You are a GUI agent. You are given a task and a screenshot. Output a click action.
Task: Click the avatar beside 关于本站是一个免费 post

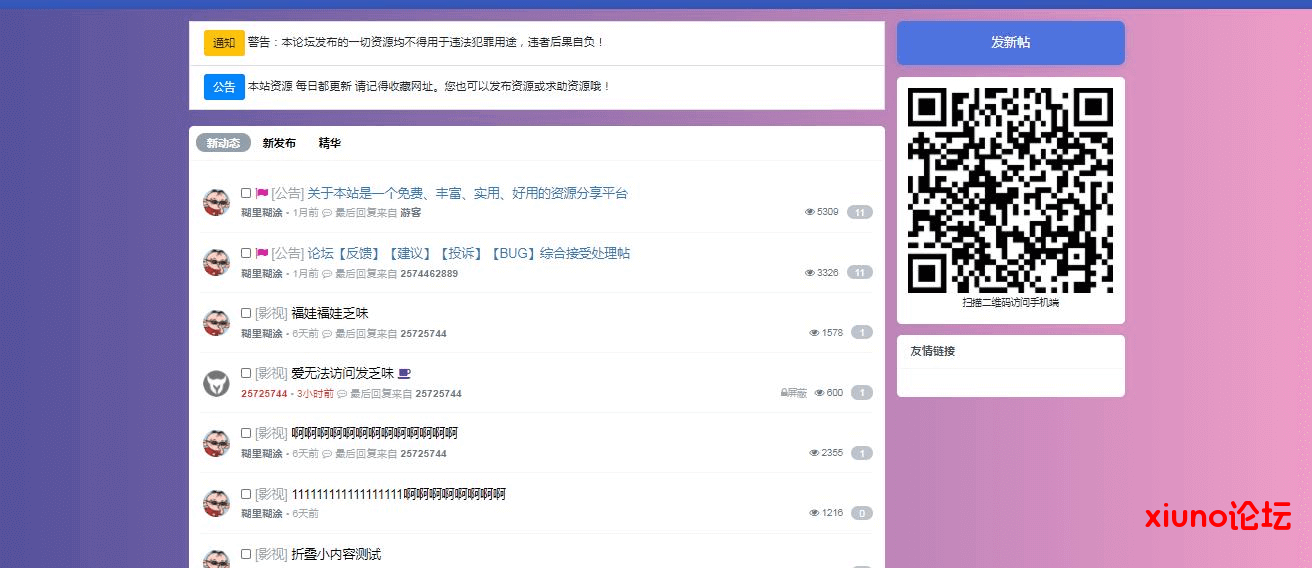pos(216,202)
